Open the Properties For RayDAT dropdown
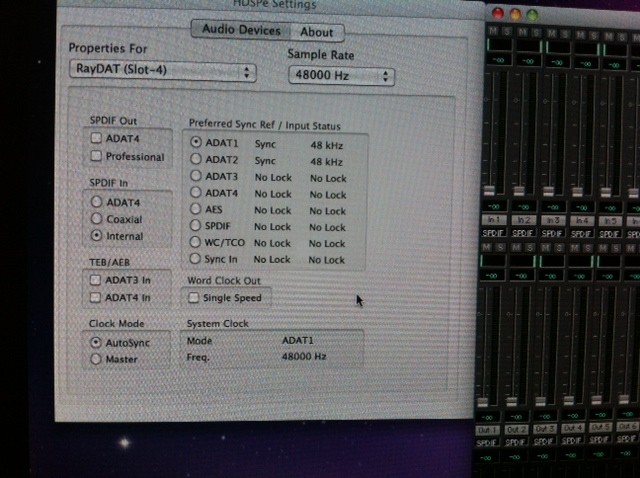640x478 pixels. tap(162, 71)
